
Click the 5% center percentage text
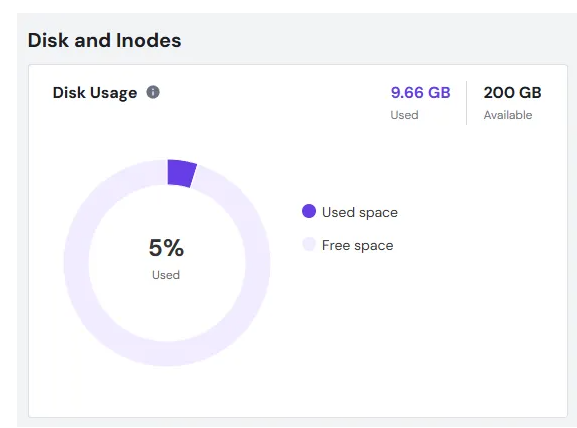[x=166, y=247]
